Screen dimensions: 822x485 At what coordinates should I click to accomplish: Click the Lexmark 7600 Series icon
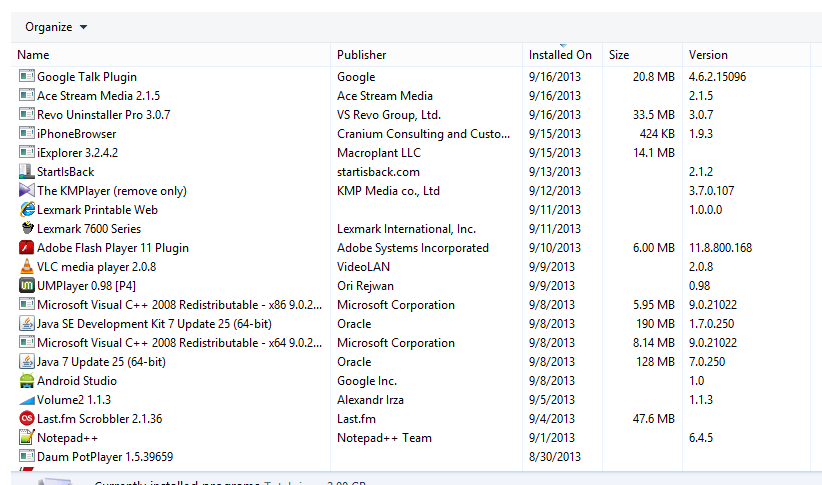click(27, 228)
